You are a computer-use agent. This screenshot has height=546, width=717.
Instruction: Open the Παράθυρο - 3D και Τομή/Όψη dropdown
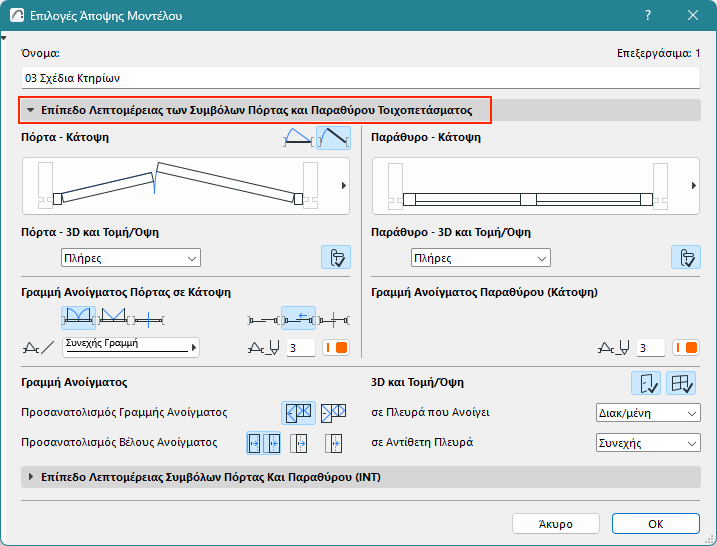(481, 258)
